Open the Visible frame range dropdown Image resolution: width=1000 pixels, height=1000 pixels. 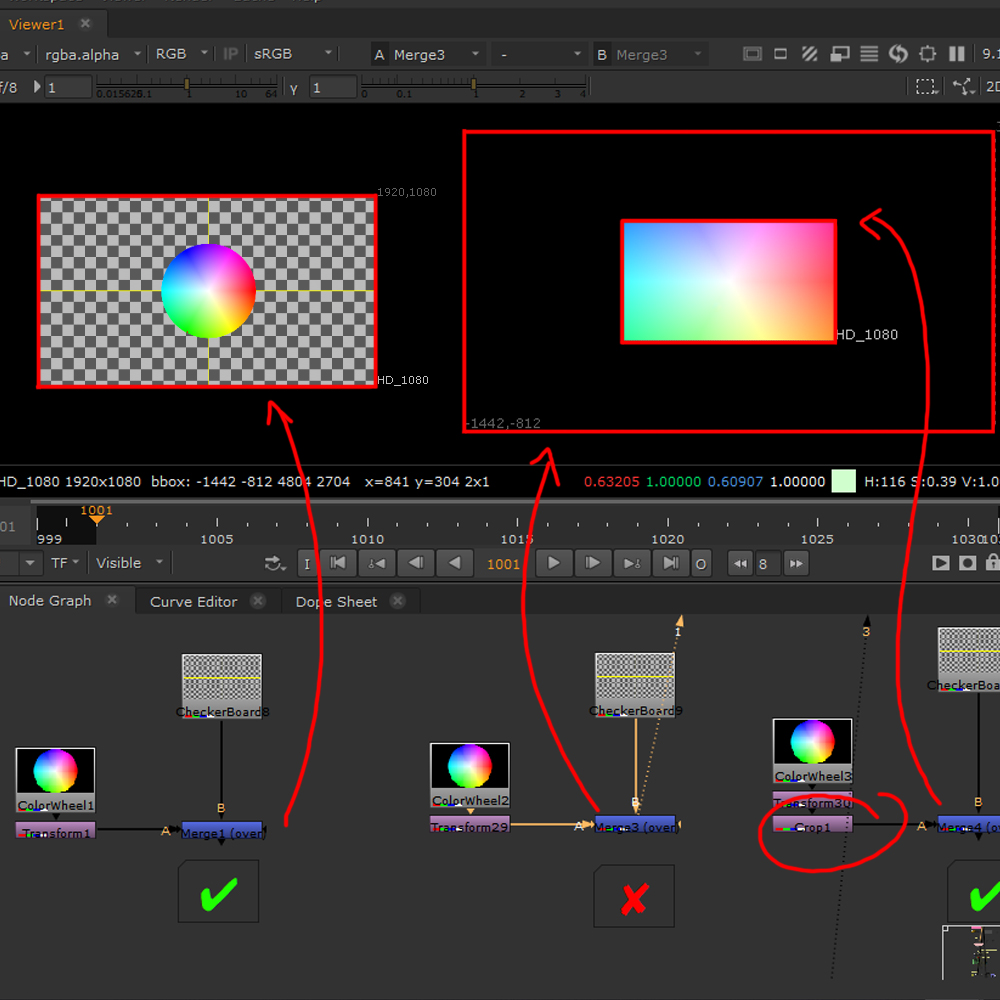(x=129, y=563)
